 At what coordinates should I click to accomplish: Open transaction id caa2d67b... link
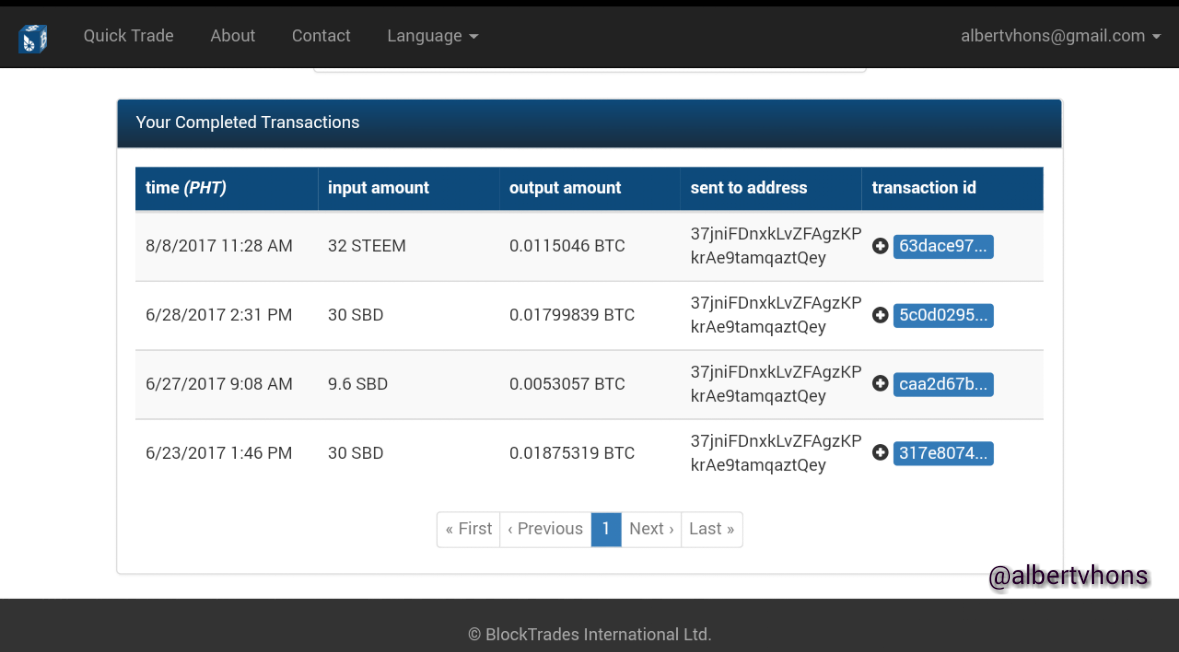pos(943,384)
